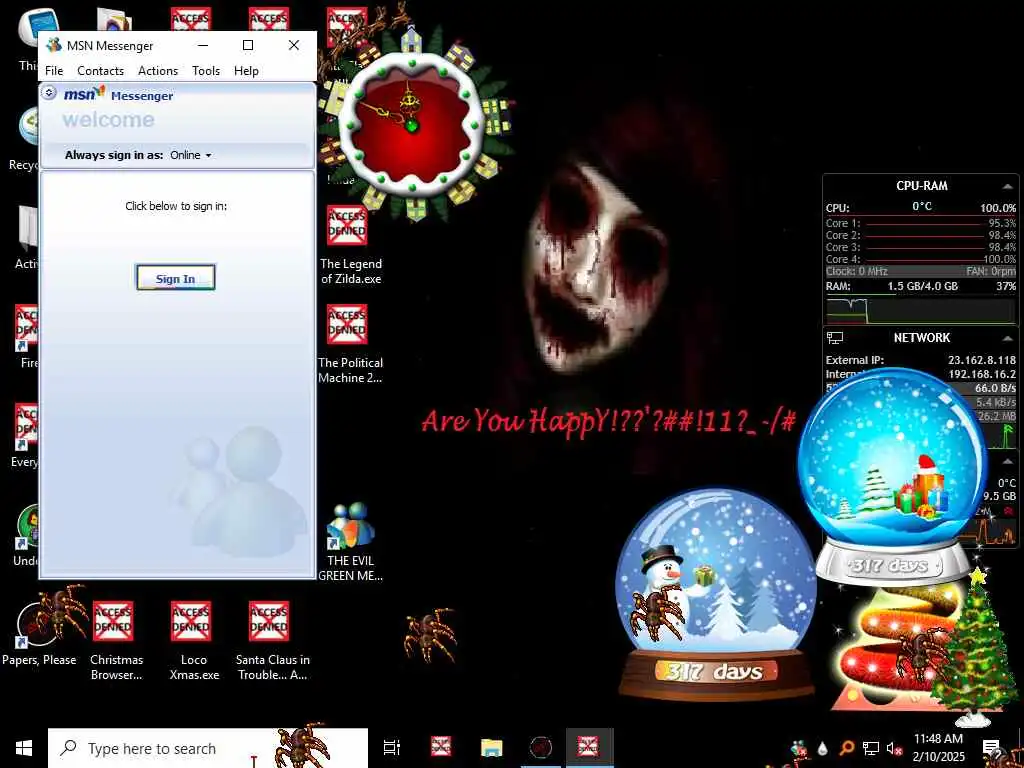The width and height of the screenshot is (1024, 768).
Task: Select The Political Machine 2 desktop icon
Action: point(351,345)
